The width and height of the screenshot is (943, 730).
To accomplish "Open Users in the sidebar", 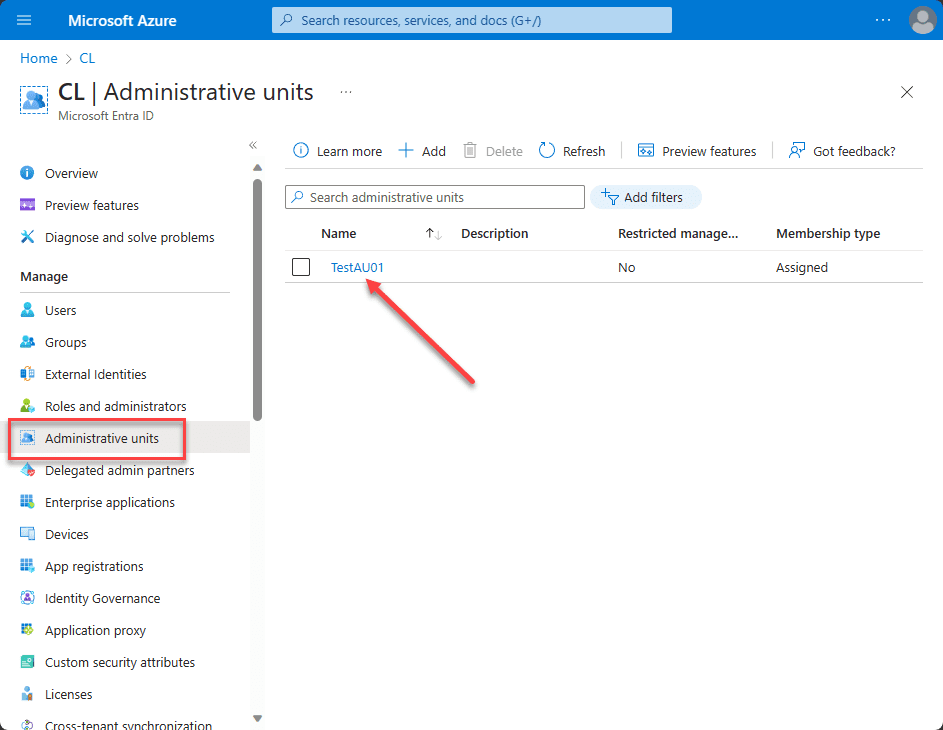I will 61,310.
